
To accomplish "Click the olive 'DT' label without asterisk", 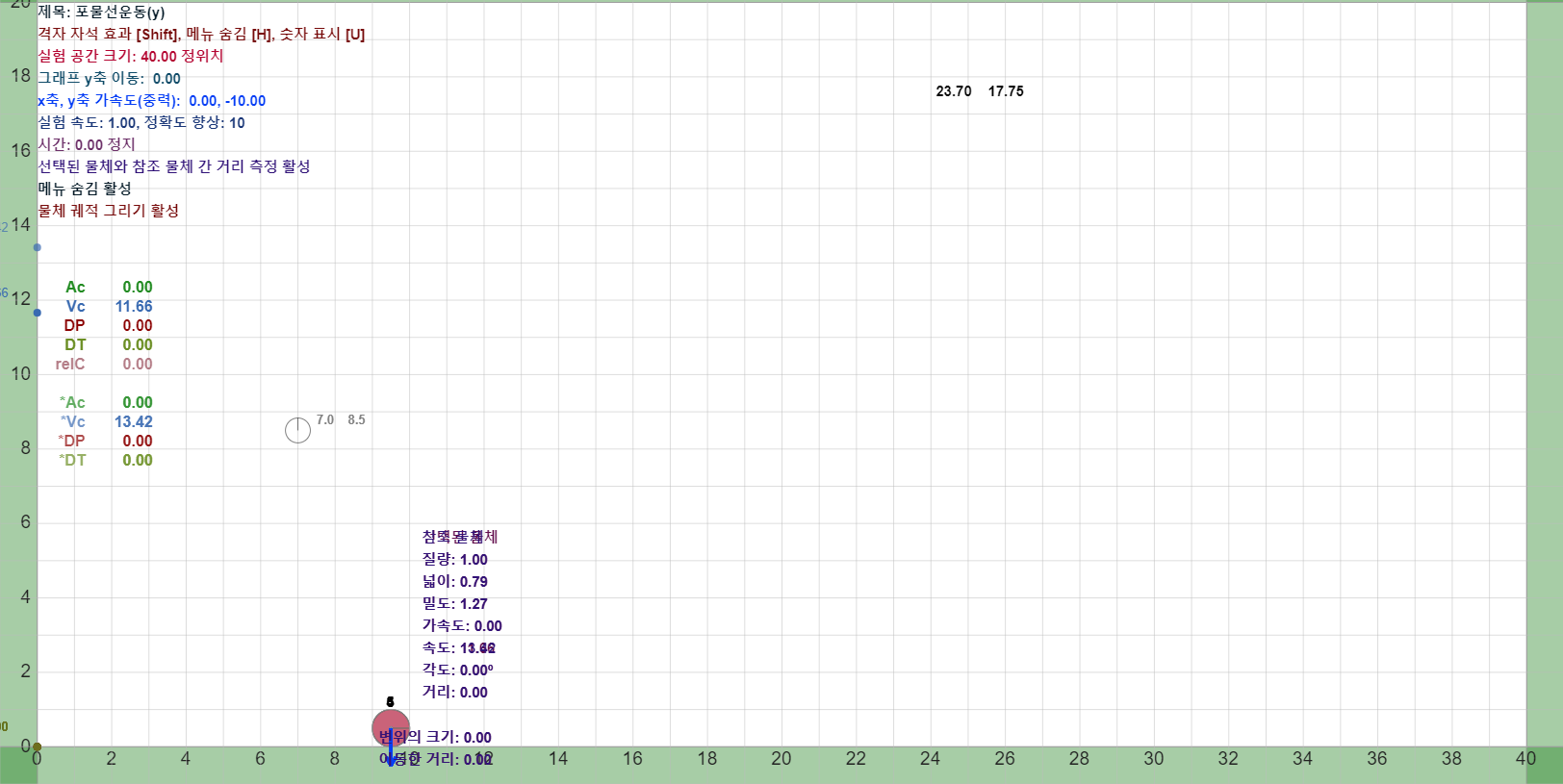I will 75,344.
